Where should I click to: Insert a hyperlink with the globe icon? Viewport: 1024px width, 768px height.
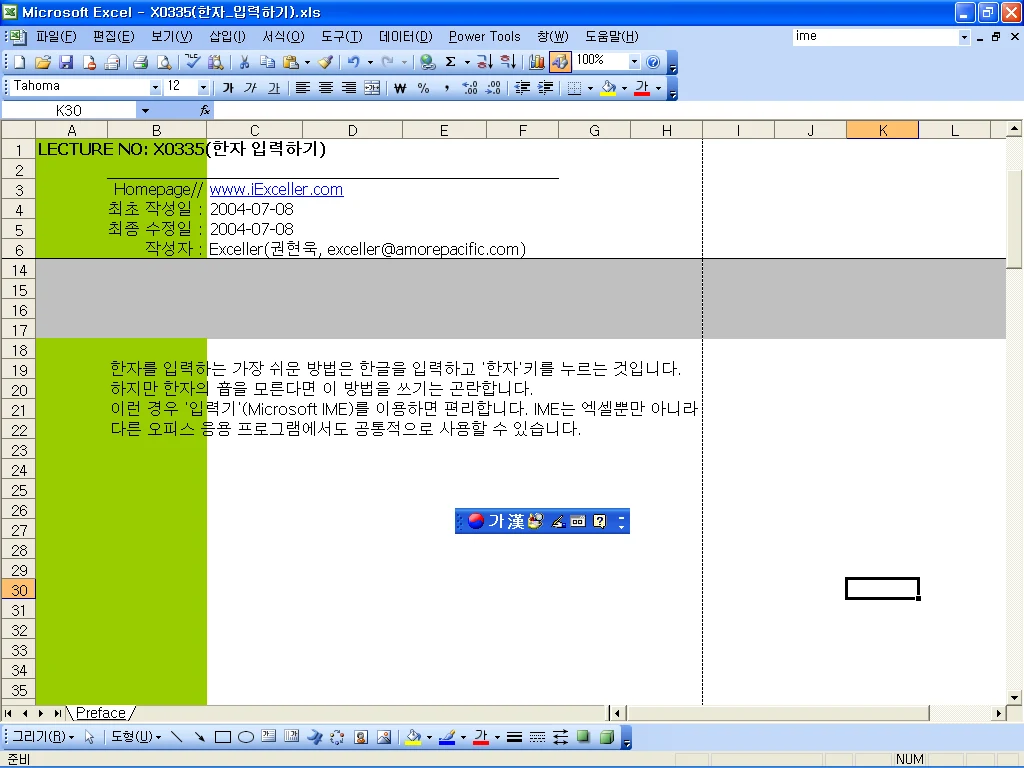(428, 62)
